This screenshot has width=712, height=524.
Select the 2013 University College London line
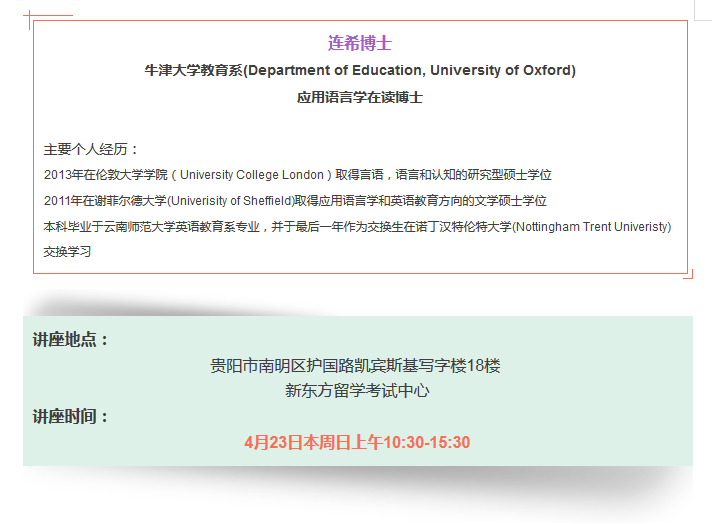(298, 175)
